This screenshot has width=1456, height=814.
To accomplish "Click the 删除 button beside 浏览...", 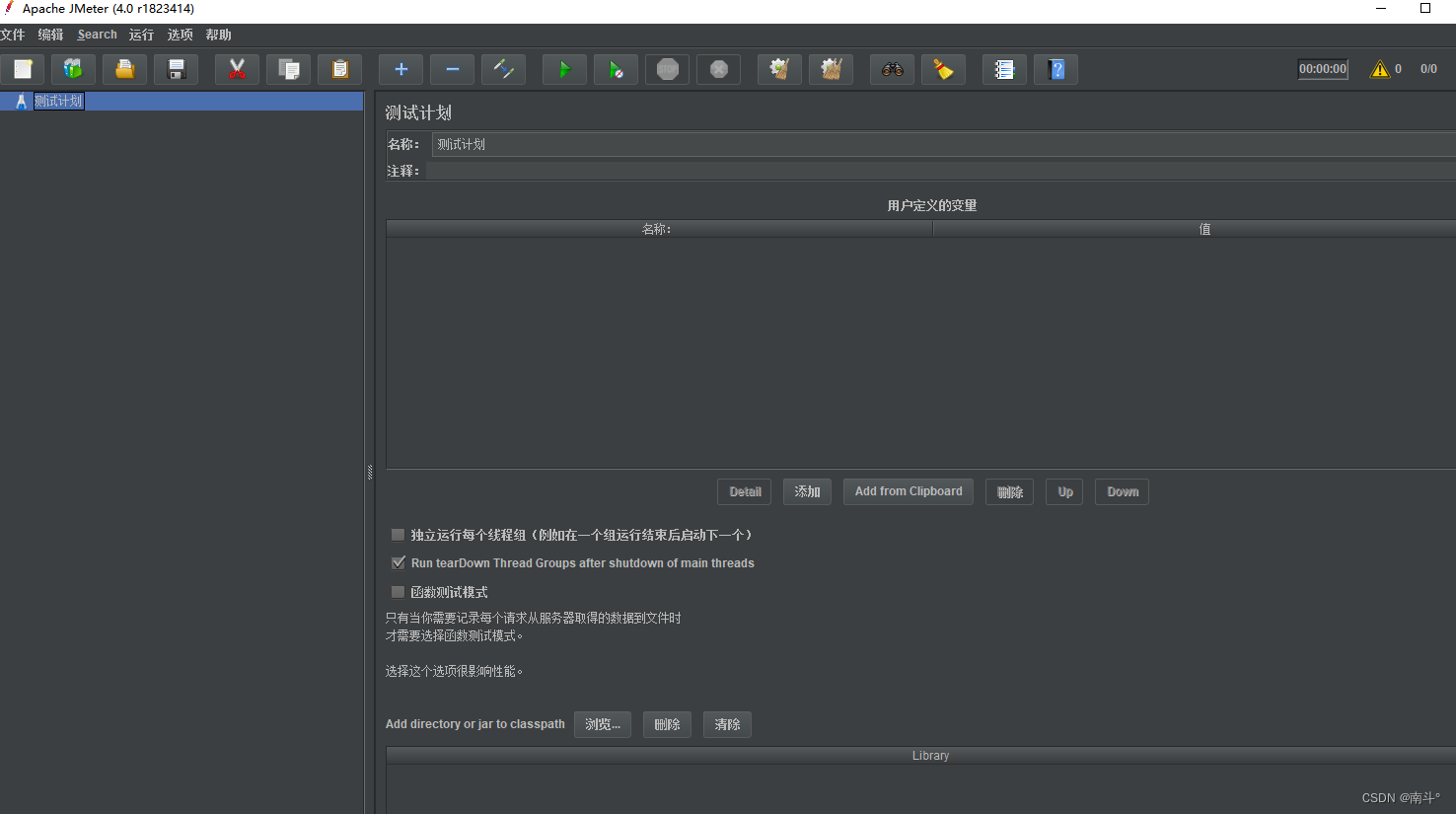I will (x=667, y=724).
